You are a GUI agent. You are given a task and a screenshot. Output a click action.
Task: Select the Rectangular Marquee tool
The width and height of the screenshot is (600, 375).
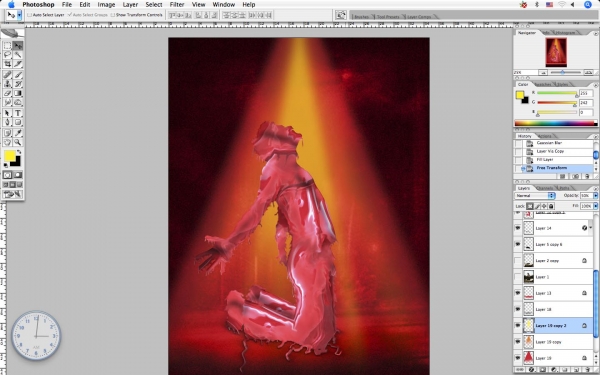[x=7, y=46]
